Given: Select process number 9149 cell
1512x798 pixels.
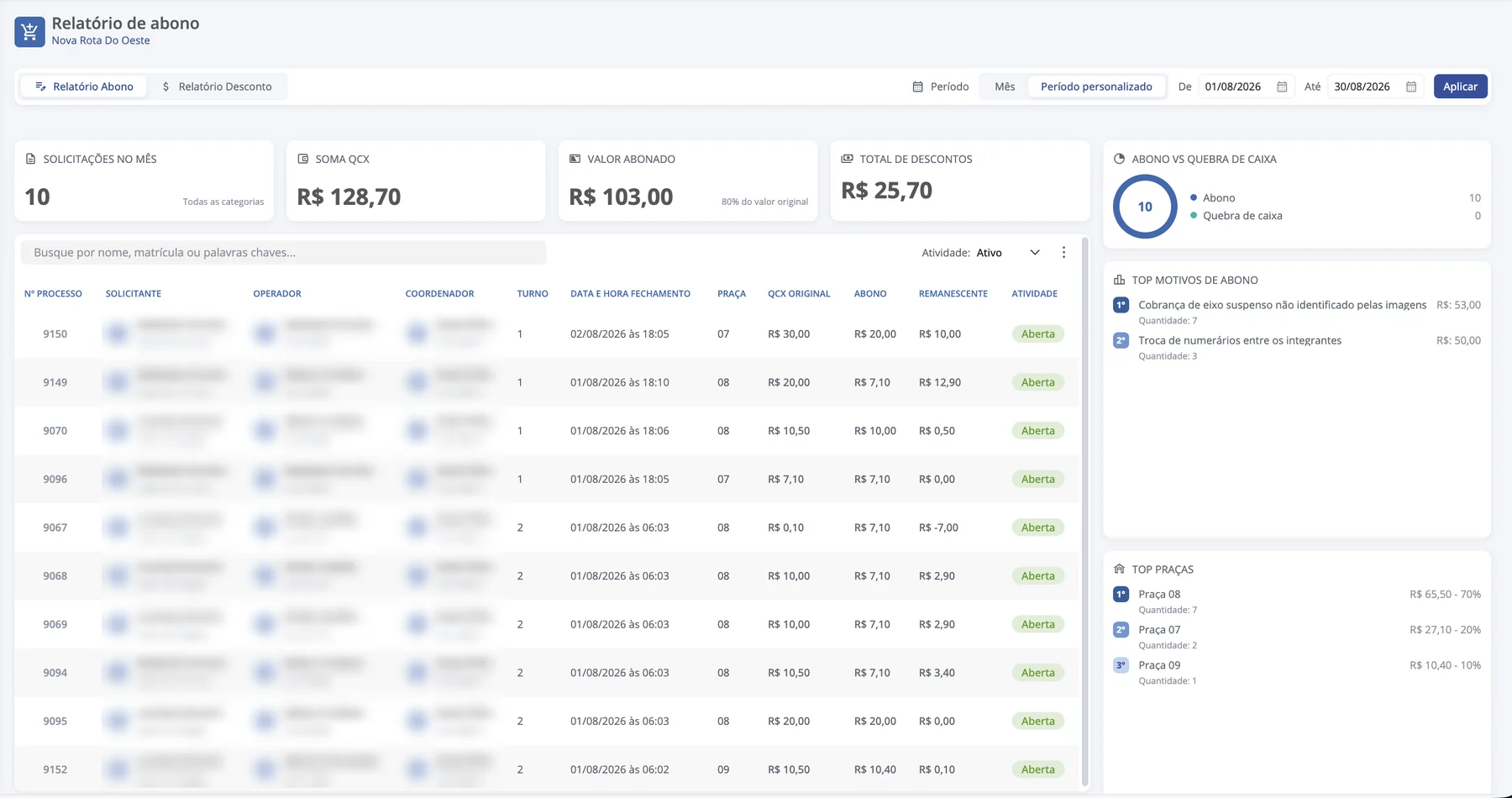Looking at the screenshot, I should 55,382.
